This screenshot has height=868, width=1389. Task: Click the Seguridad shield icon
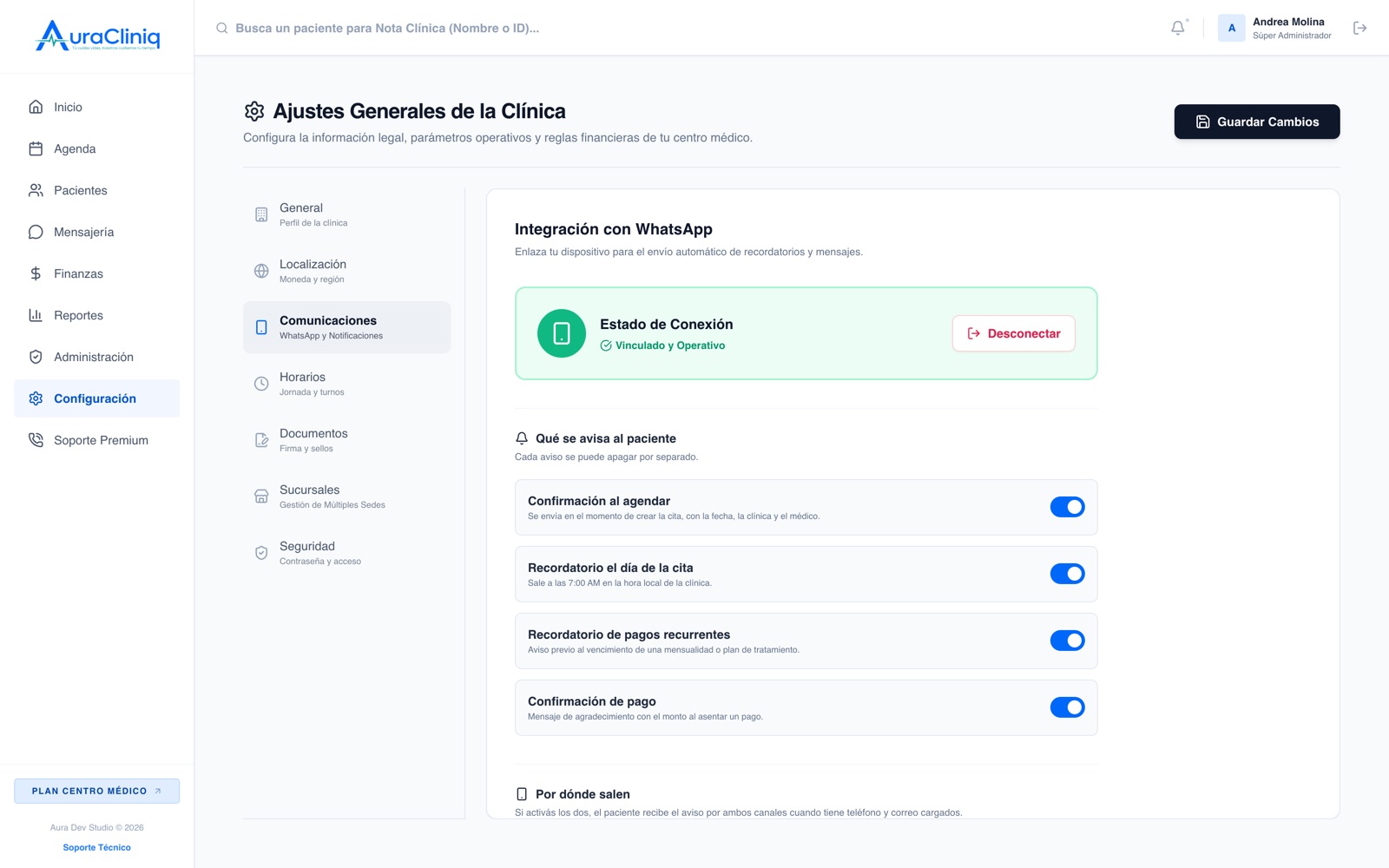click(x=261, y=553)
